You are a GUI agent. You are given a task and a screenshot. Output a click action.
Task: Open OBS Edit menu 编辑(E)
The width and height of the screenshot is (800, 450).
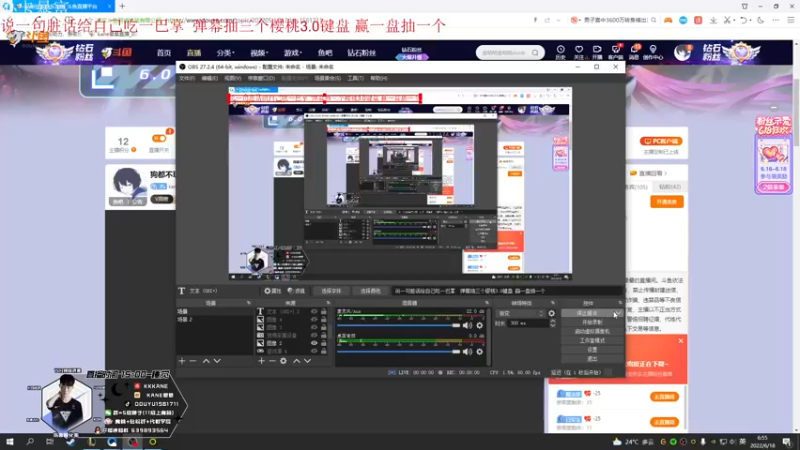coord(209,78)
